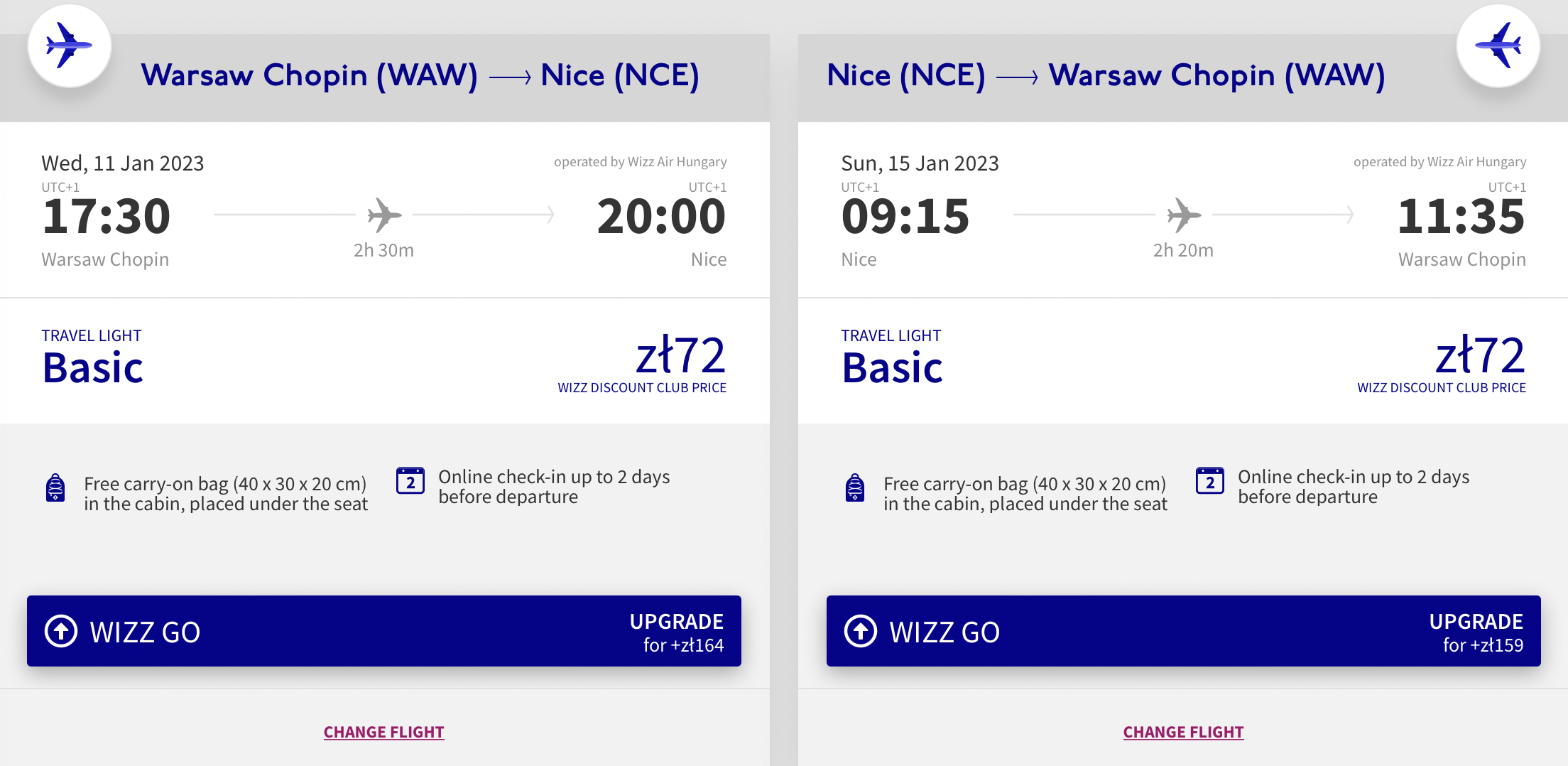Select the Nice (NCE) → Warsaw Chopin (WAW) header

point(1106,75)
